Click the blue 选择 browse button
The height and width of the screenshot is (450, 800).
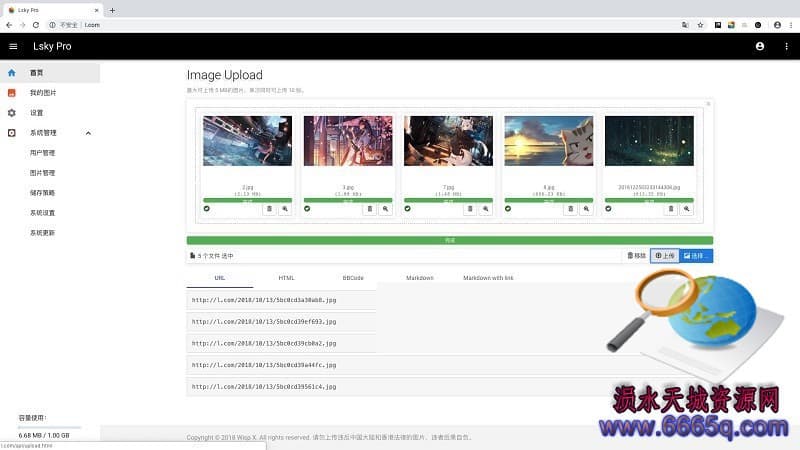coord(696,256)
